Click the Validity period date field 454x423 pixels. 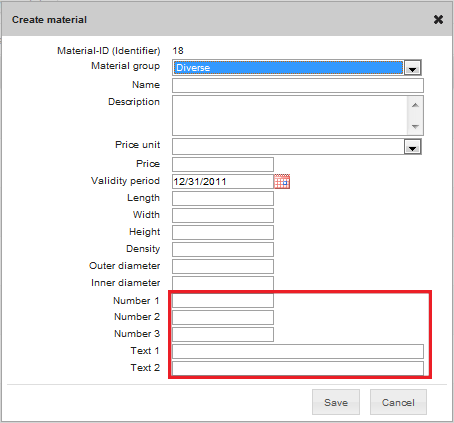(223, 181)
